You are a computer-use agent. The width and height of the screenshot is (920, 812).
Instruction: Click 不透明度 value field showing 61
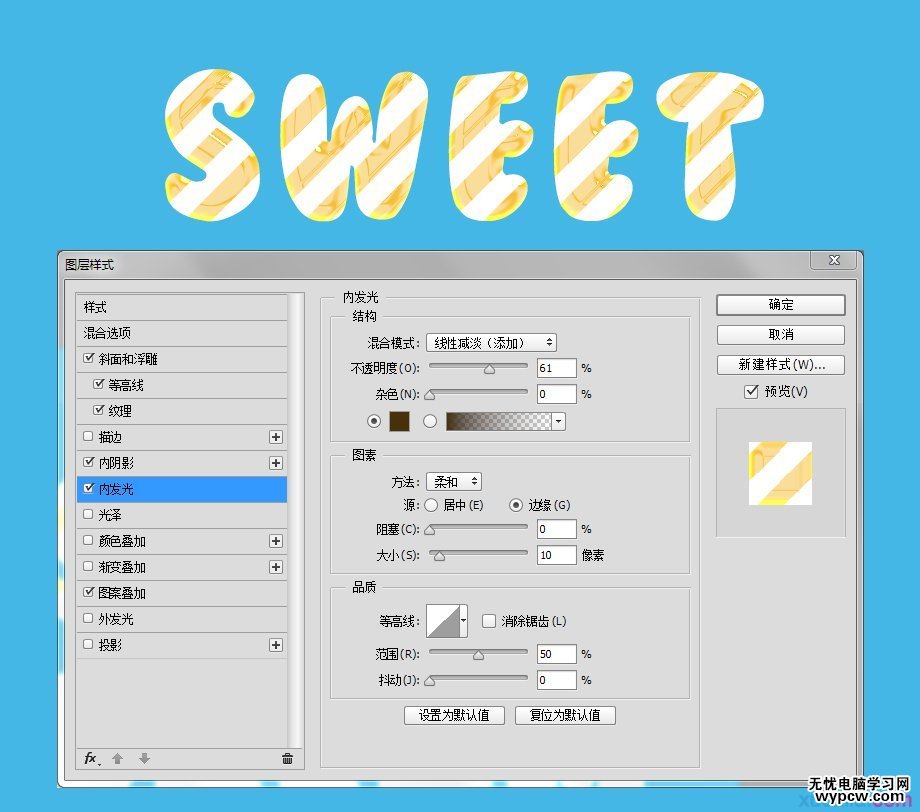557,368
